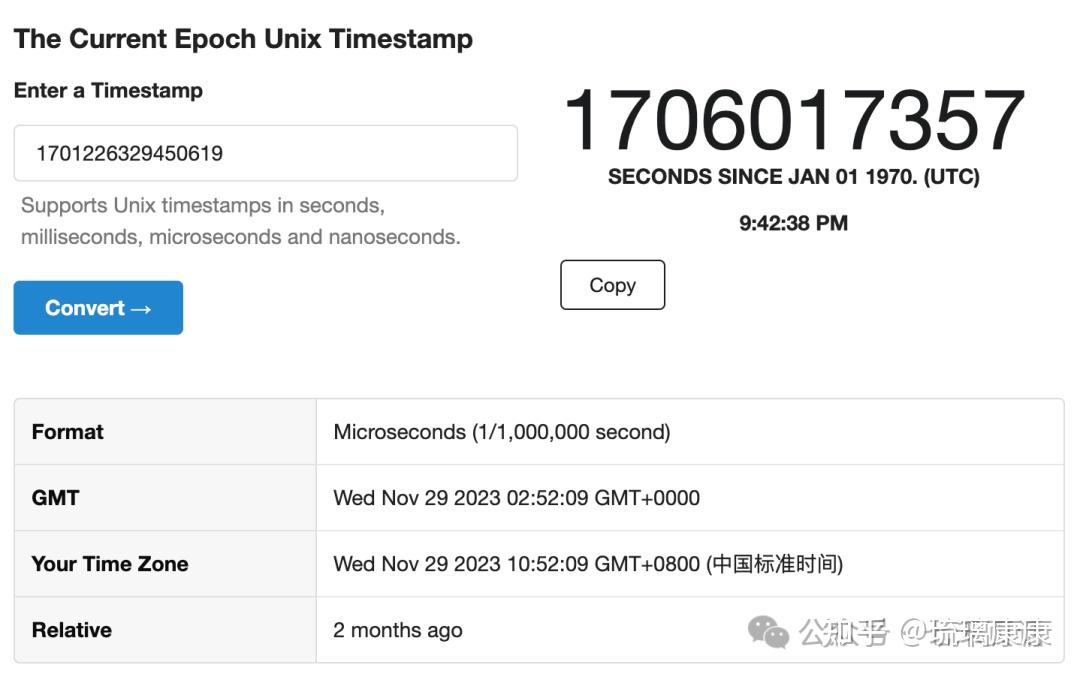Click the 'Enter a Timestamp' label

[x=108, y=90]
